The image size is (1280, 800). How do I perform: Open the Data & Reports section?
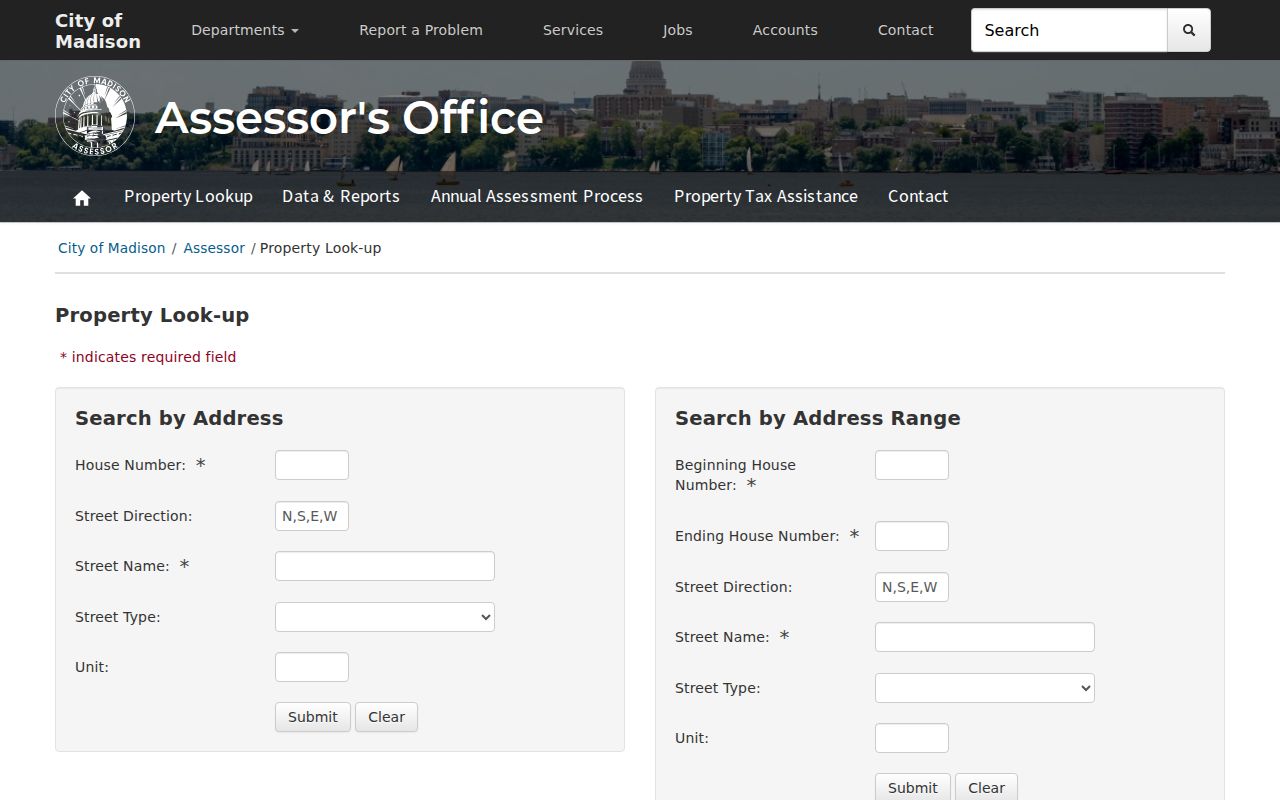341,196
